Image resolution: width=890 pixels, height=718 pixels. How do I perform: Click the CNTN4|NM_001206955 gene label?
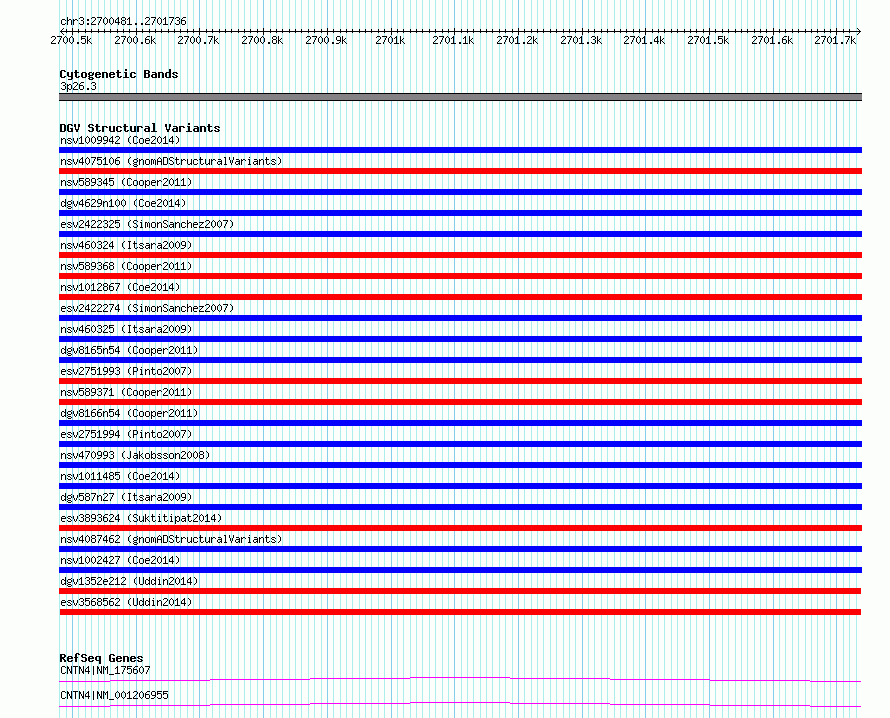click(x=114, y=695)
